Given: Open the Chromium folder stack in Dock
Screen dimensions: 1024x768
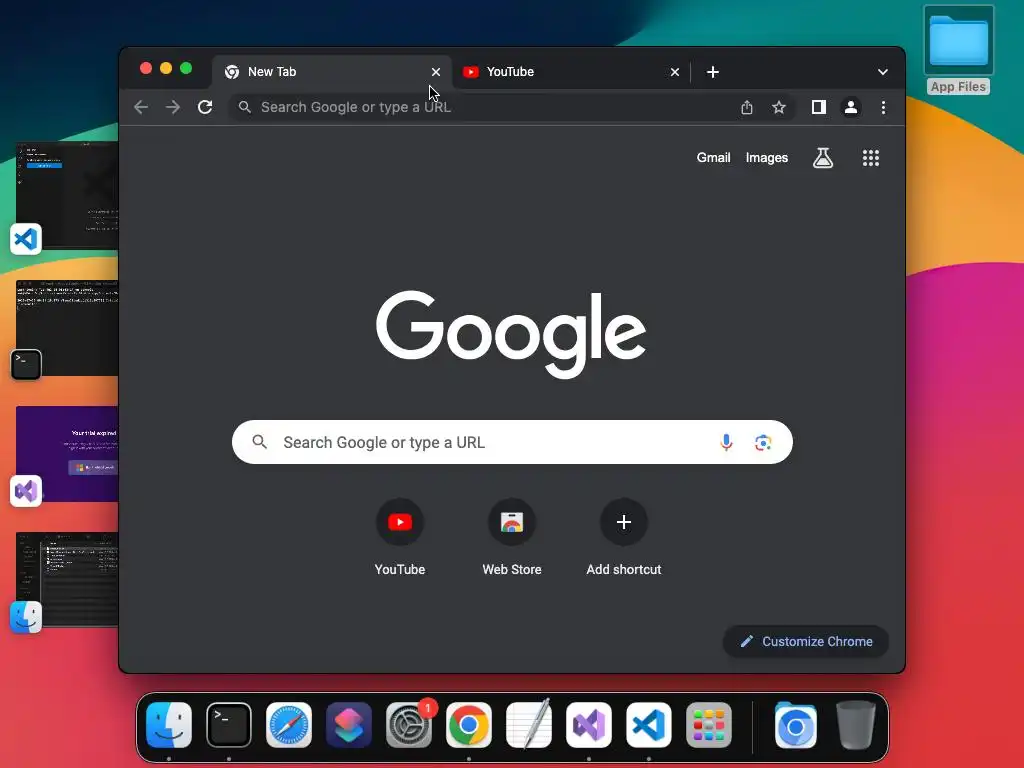Looking at the screenshot, I should point(795,725).
